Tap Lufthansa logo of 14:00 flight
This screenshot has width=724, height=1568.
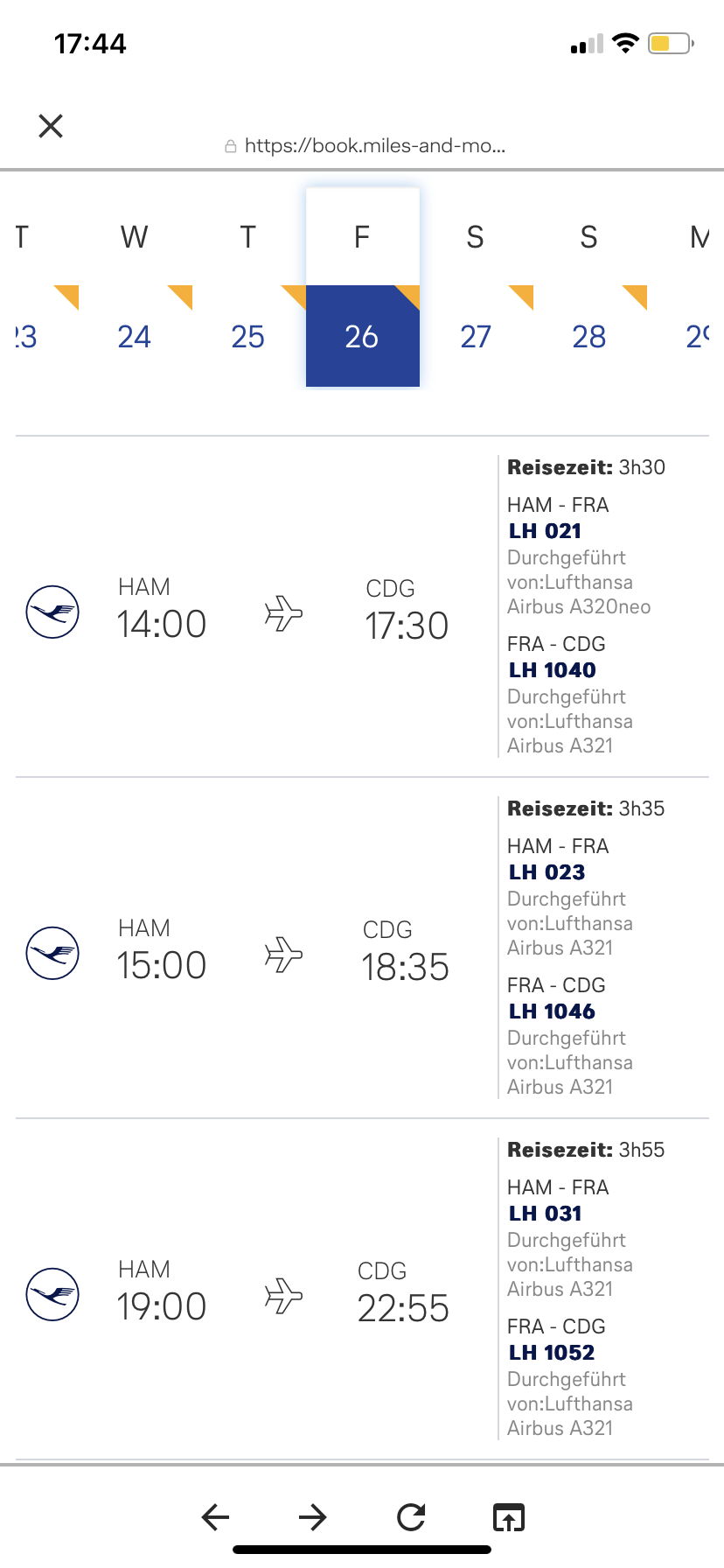(x=52, y=612)
